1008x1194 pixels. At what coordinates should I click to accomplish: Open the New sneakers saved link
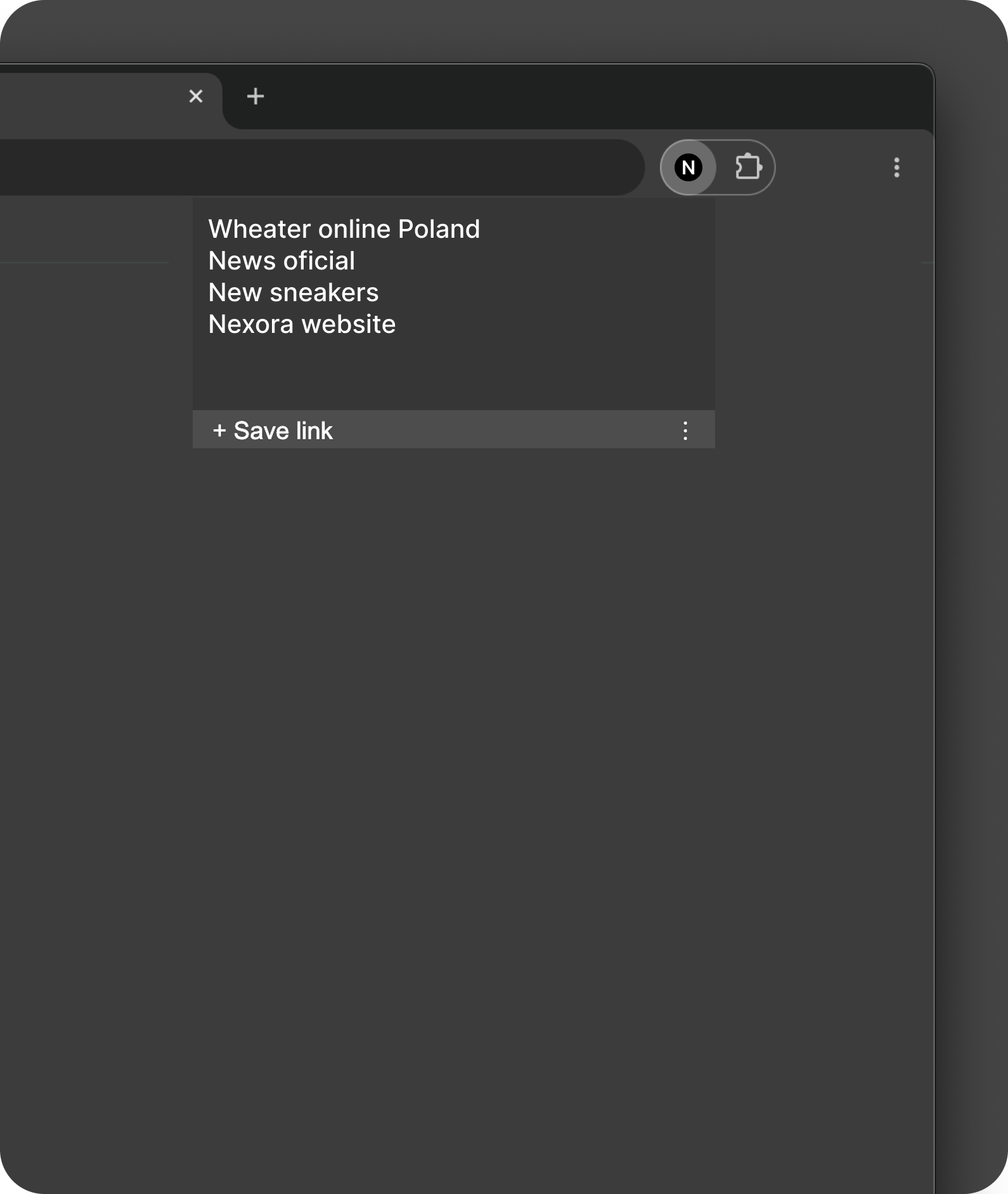coord(294,292)
